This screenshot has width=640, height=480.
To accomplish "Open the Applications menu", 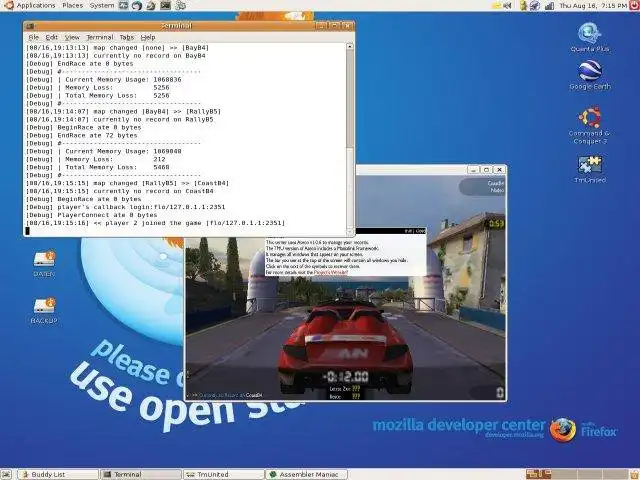I will 36,5.
